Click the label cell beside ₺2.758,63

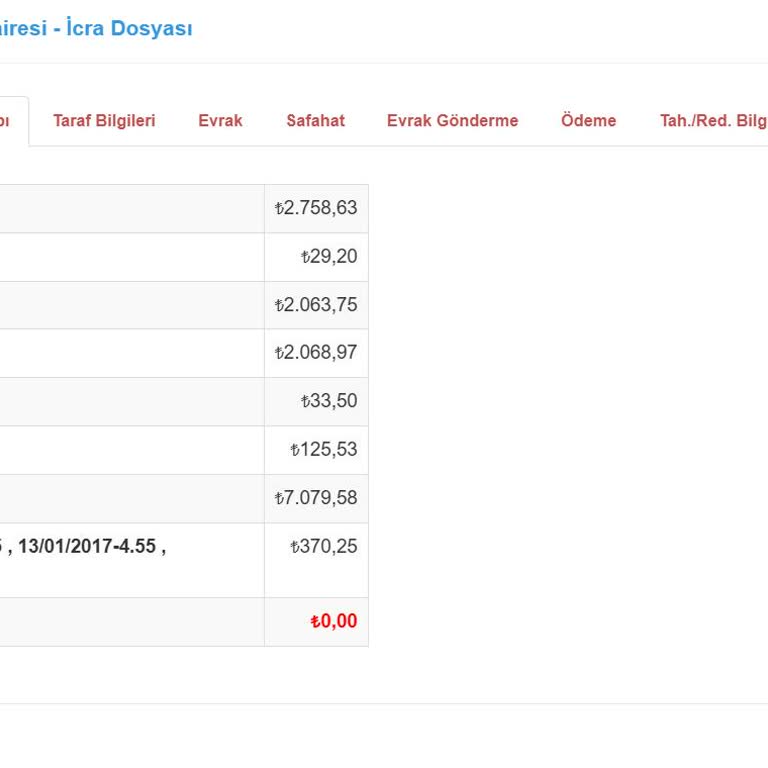click(130, 209)
